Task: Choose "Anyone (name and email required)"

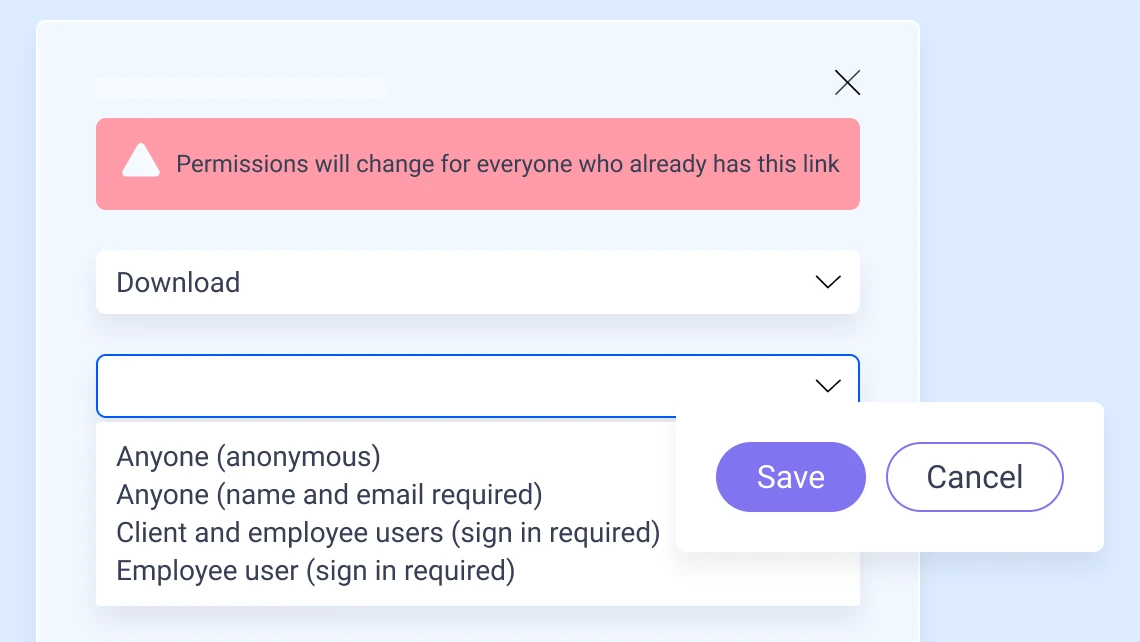Action: (329, 495)
